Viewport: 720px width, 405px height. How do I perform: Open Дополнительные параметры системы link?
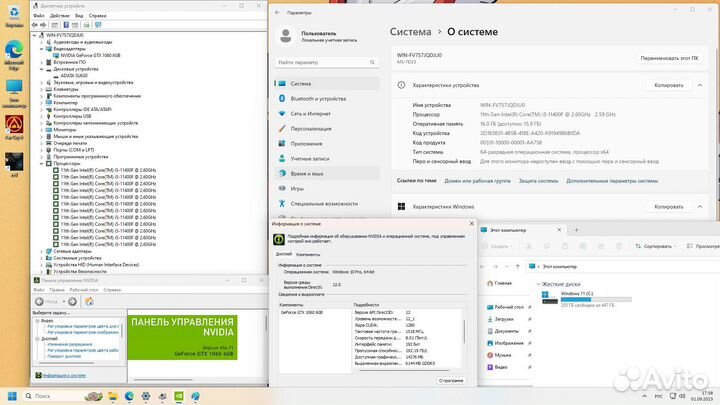pyautogui.click(x=612, y=181)
